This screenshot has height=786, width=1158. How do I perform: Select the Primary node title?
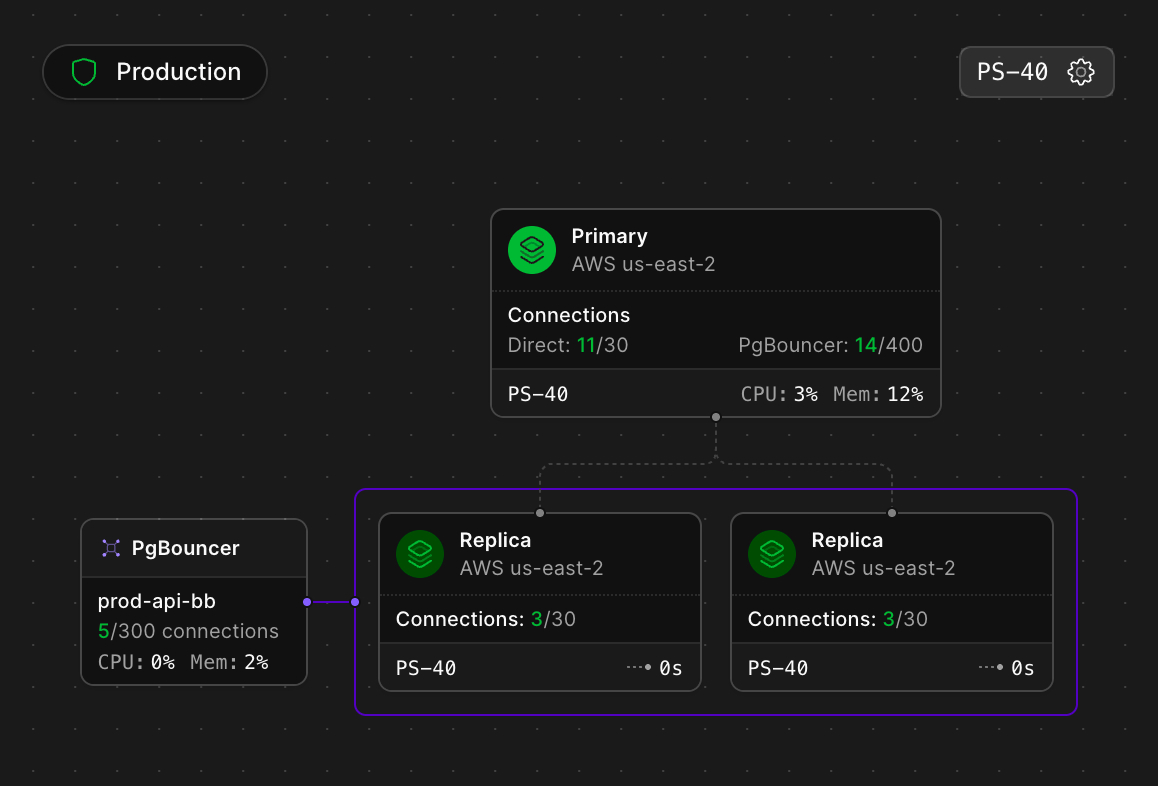tap(609, 236)
